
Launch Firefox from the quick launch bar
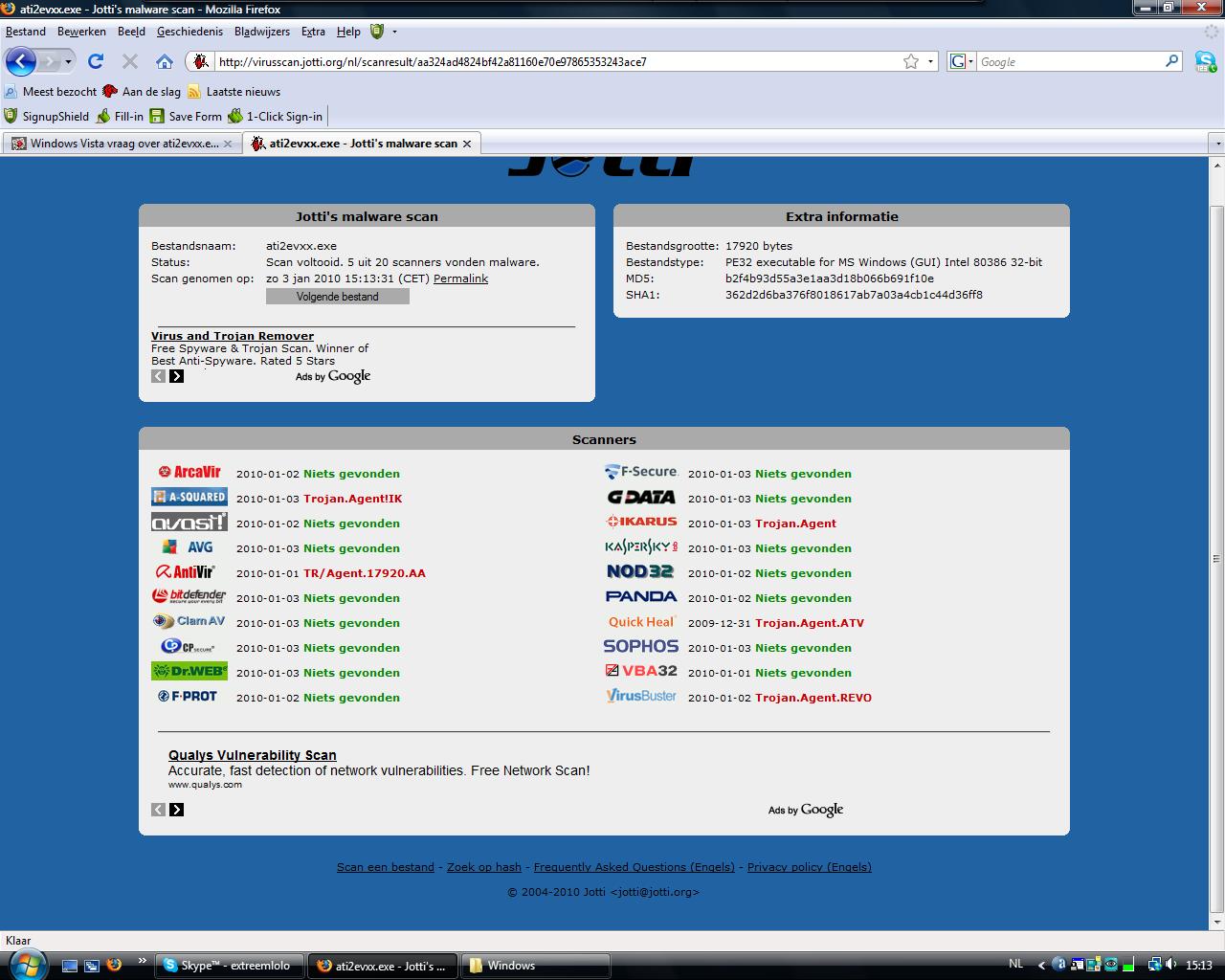pyautogui.click(x=114, y=965)
